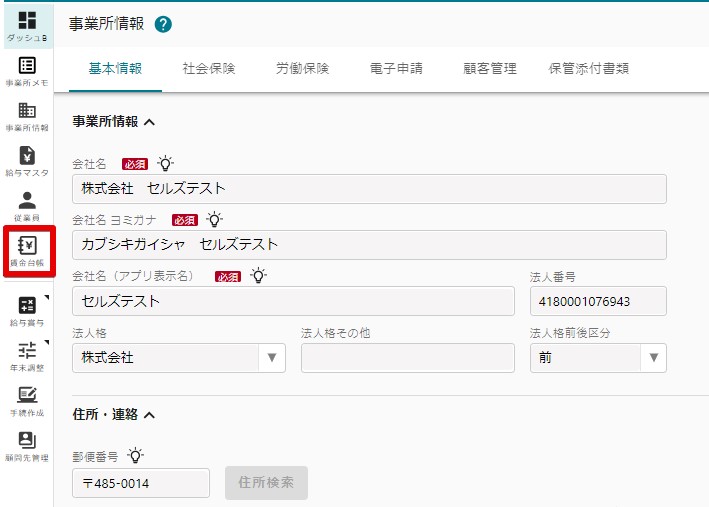
Task: Click the アプリ表示名 input field
Action: 293,301
